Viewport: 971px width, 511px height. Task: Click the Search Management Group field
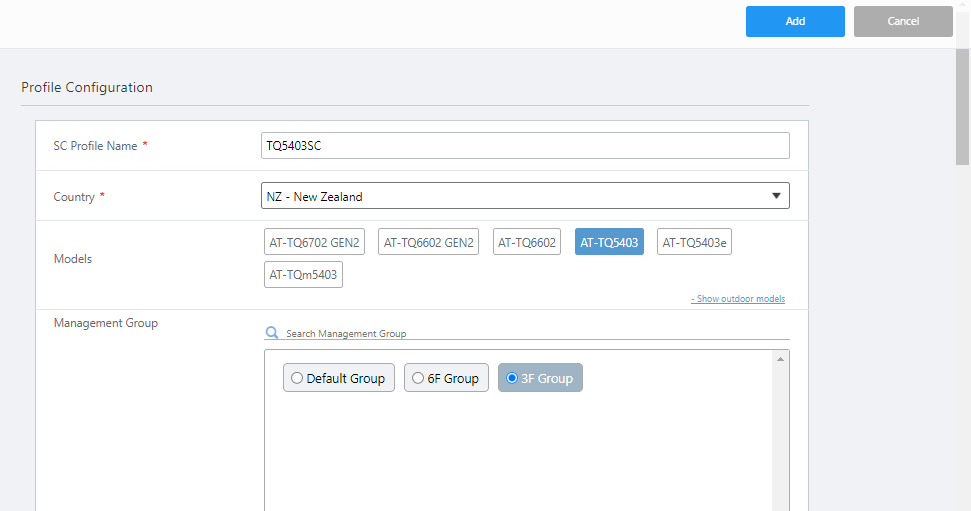coord(535,333)
